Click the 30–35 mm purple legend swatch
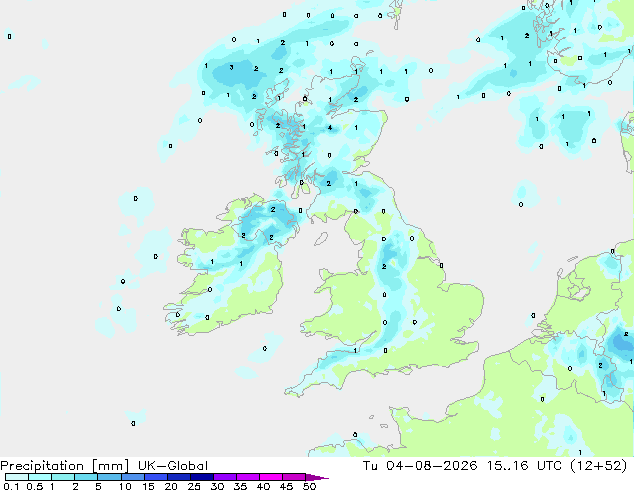The height and width of the screenshot is (490, 634). coord(225,477)
